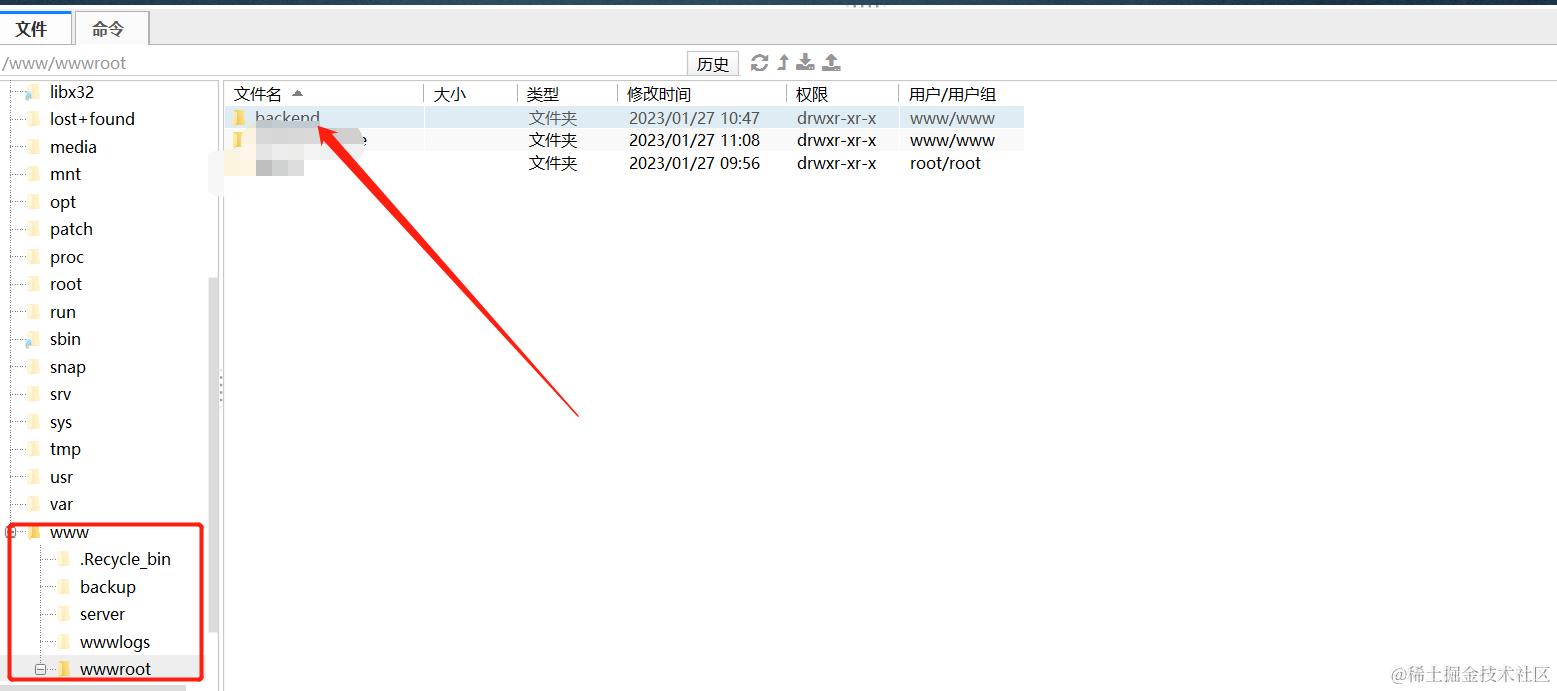1557x691 pixels.
Task: Select the root folder in the tree
Action: point(66,284)
